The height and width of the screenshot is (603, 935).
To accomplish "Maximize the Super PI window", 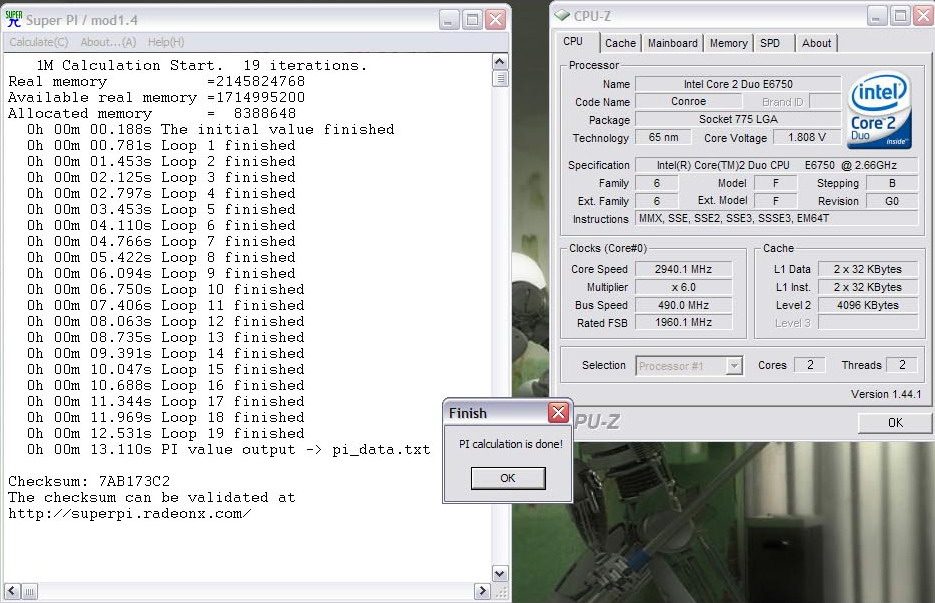I will pyautogui.click(x=472, y=20).
